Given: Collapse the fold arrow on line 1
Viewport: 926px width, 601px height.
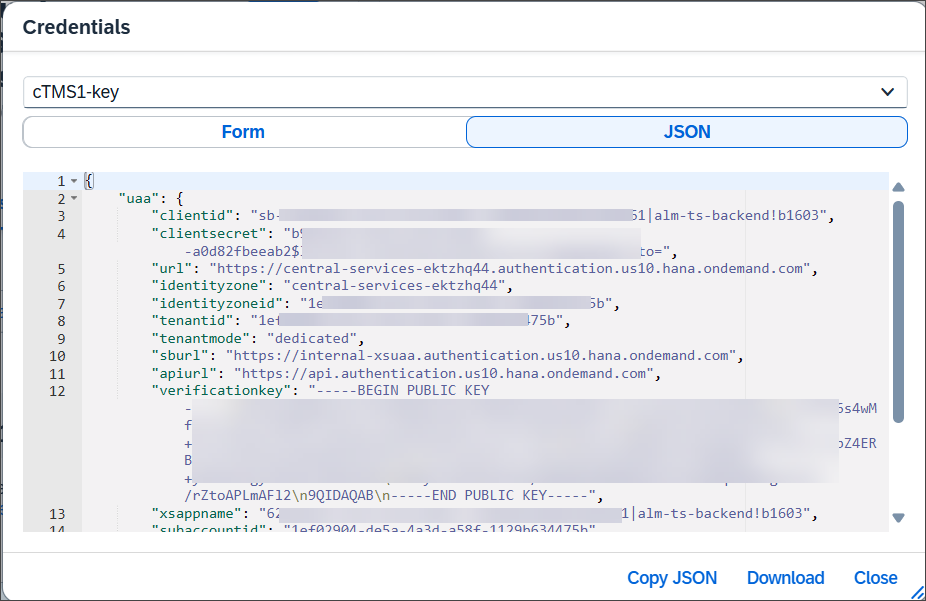Looking at the screenshot, I should point(74,181).
